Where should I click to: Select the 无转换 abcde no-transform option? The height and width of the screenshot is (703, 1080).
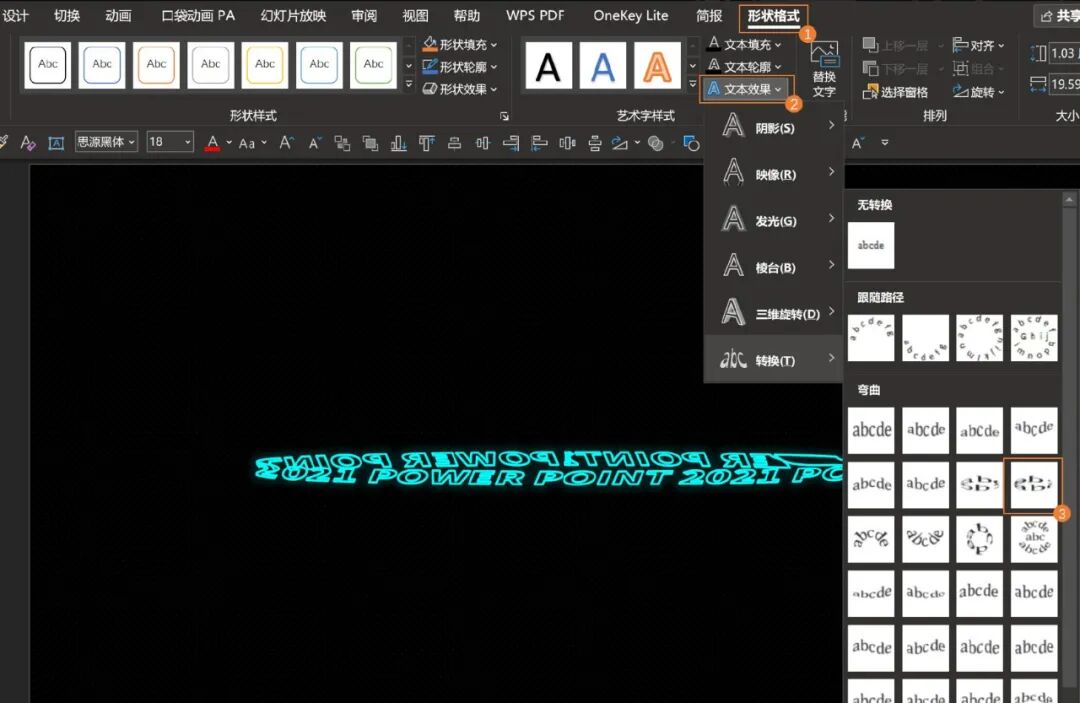click(x=871, y=245)
